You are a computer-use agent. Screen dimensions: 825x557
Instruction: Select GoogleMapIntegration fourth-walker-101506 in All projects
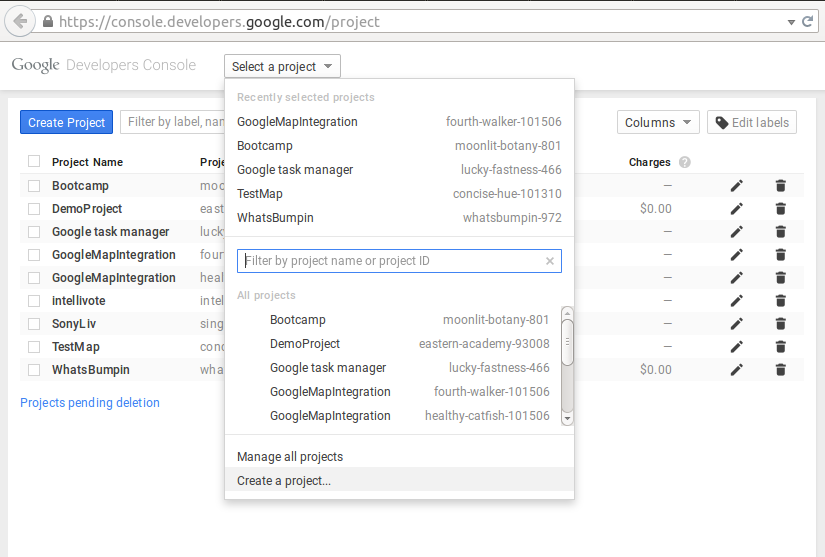coord(393,392)
